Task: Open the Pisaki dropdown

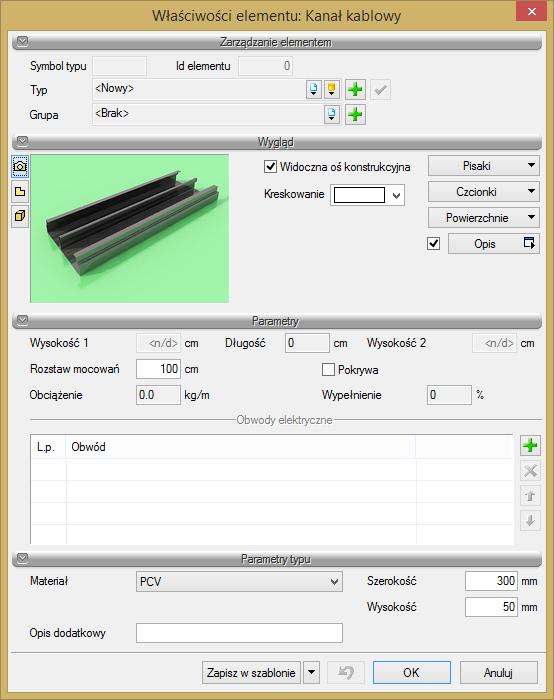Action: coord(484,166)
